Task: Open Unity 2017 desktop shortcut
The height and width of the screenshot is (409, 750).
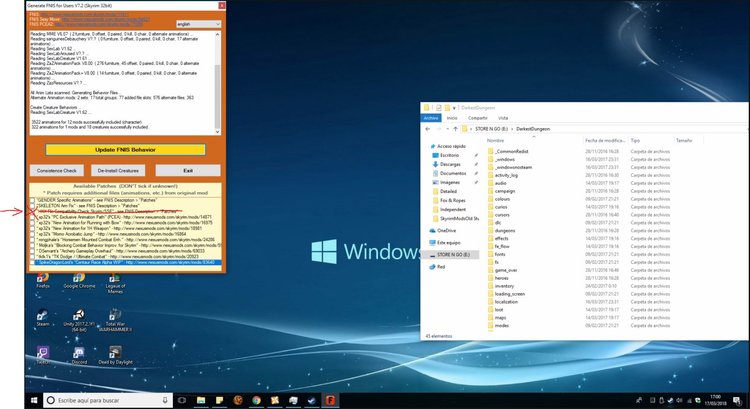Action: (x=79, y=320)
